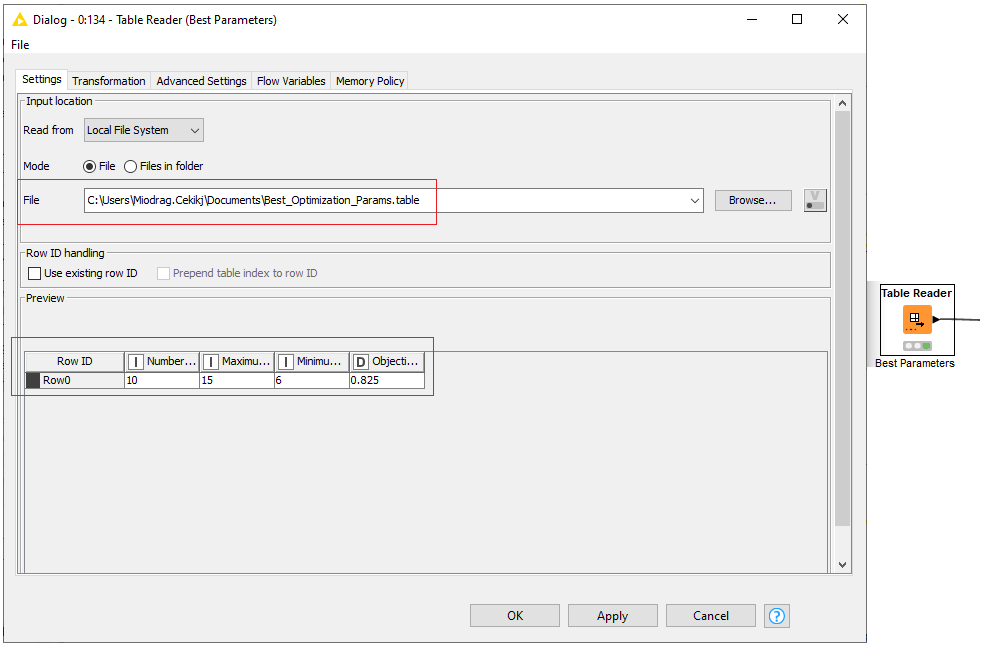Open the Read from Local File System dropdown
Viewport: 984px width, 649px height.
pyautogui.click(x=144, y=130)
